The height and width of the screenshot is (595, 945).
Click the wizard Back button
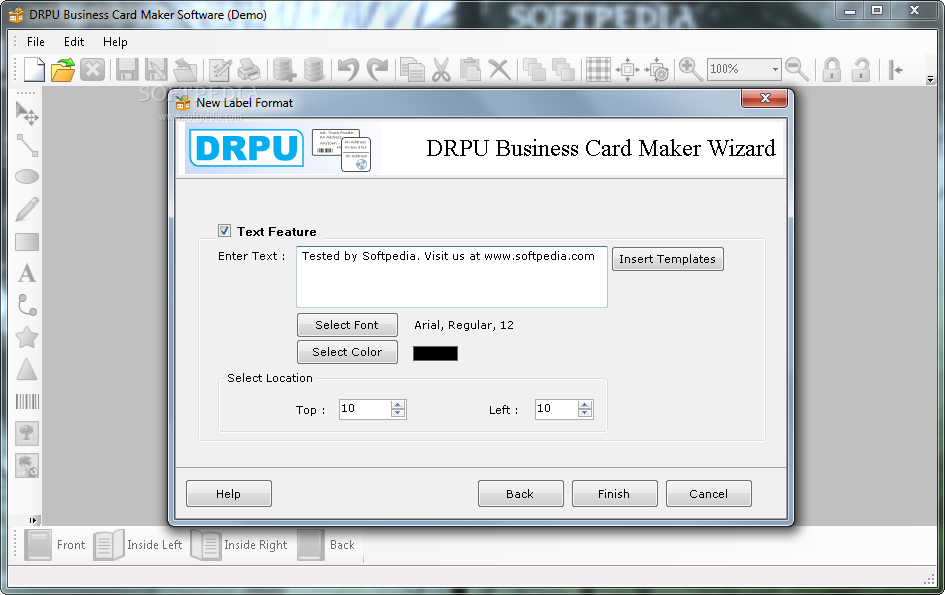tap(520, 494)
